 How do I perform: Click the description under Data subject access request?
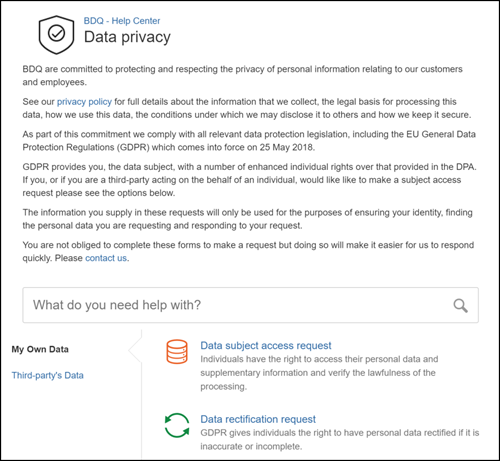(319, 373)
